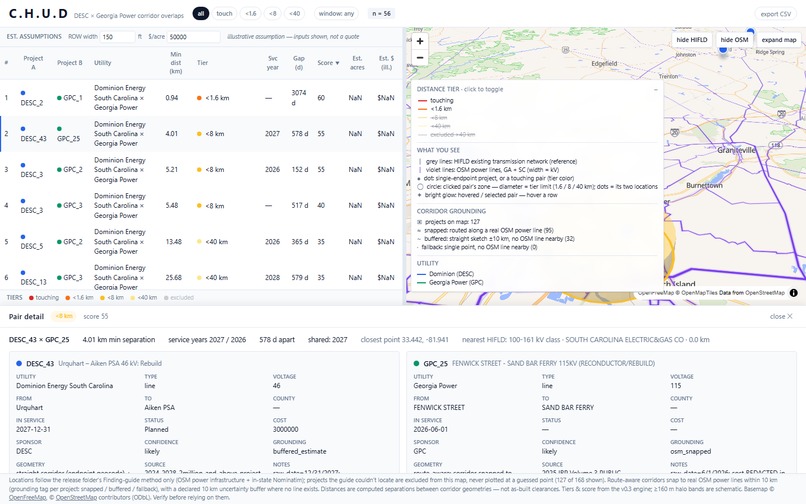This screenshot has height=504, width=806.
Task: Sort table by Svc year column
Action: [273, 63]
